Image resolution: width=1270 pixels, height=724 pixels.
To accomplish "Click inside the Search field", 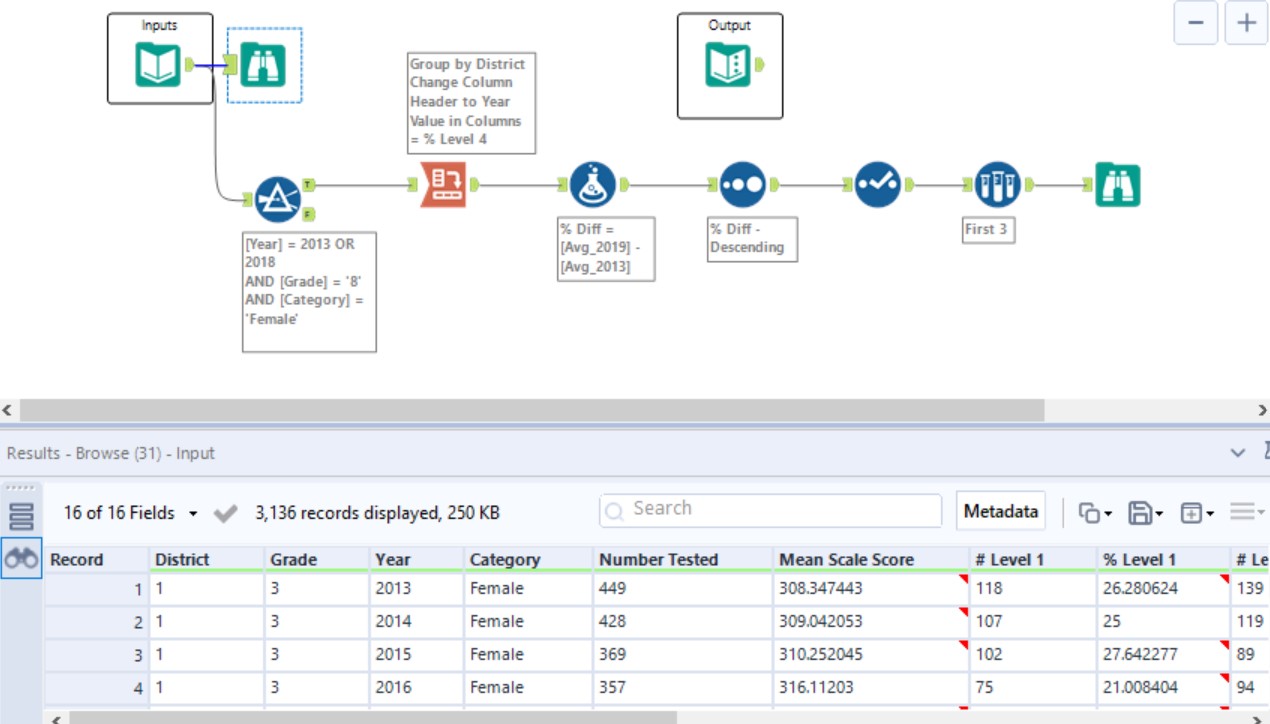I will coord(770,509).
